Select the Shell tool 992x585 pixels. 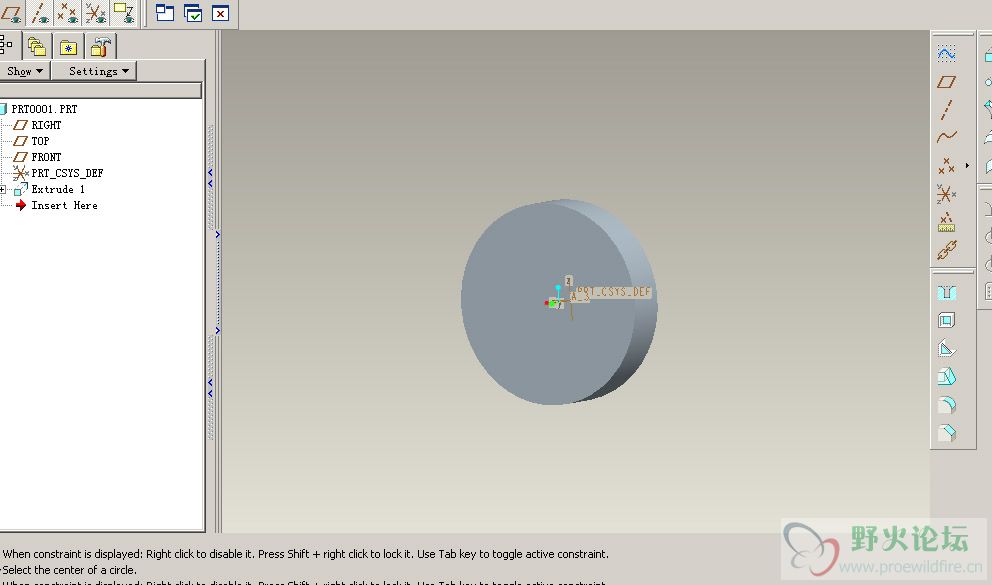946,320
